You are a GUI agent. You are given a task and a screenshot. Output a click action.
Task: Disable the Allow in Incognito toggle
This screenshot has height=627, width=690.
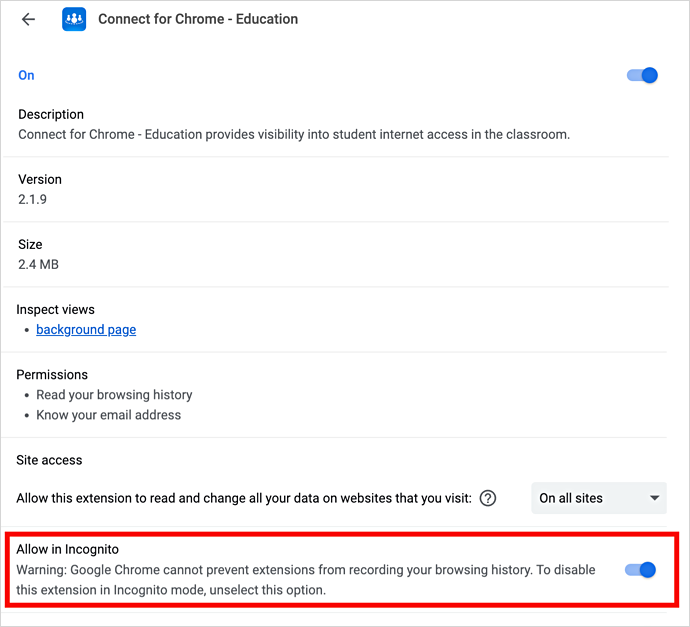[x=640, y=570]
